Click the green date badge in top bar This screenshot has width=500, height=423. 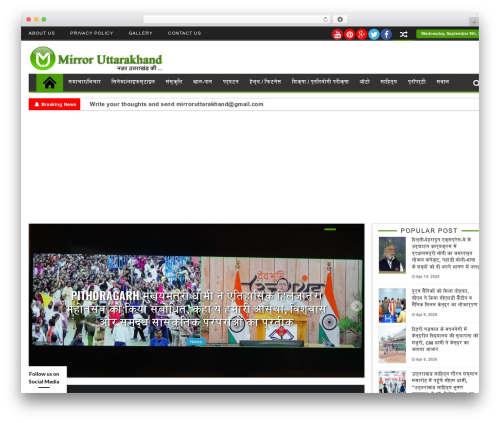click(x=448, y=34)
